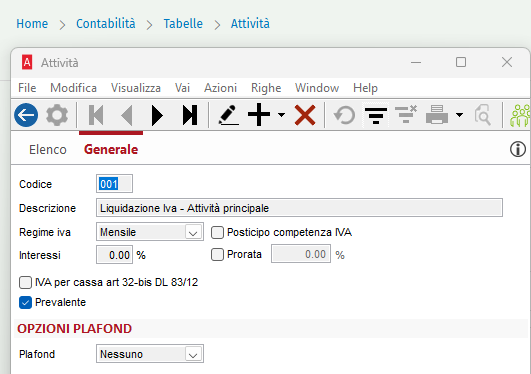This screenshot has width=531, height=374.
Task: Go to previous record arrow
Action: tap(127, 115)
